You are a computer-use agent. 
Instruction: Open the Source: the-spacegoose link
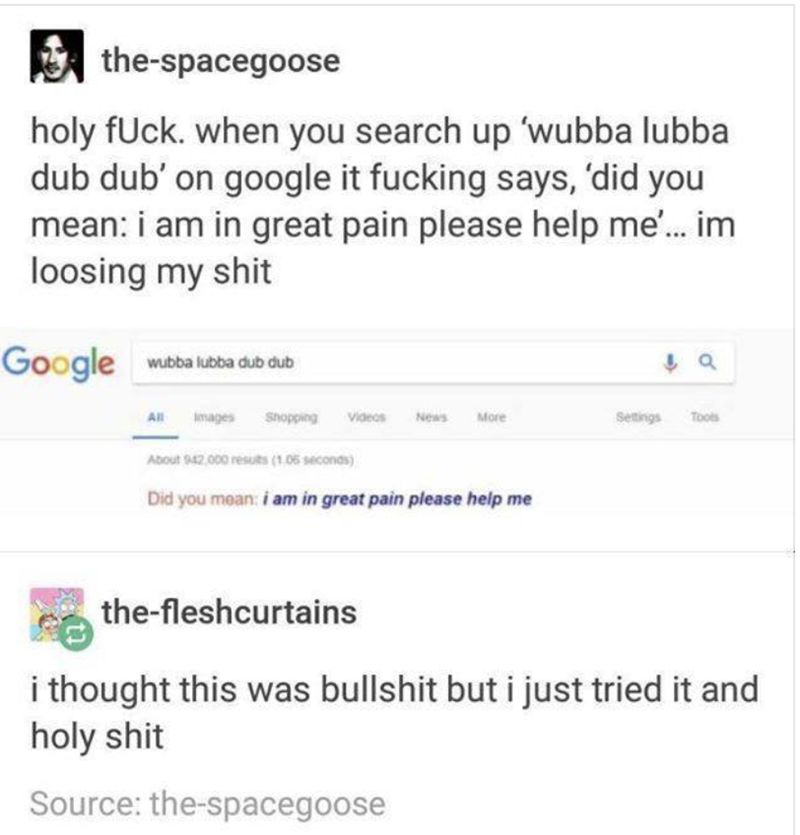point(208,804)
